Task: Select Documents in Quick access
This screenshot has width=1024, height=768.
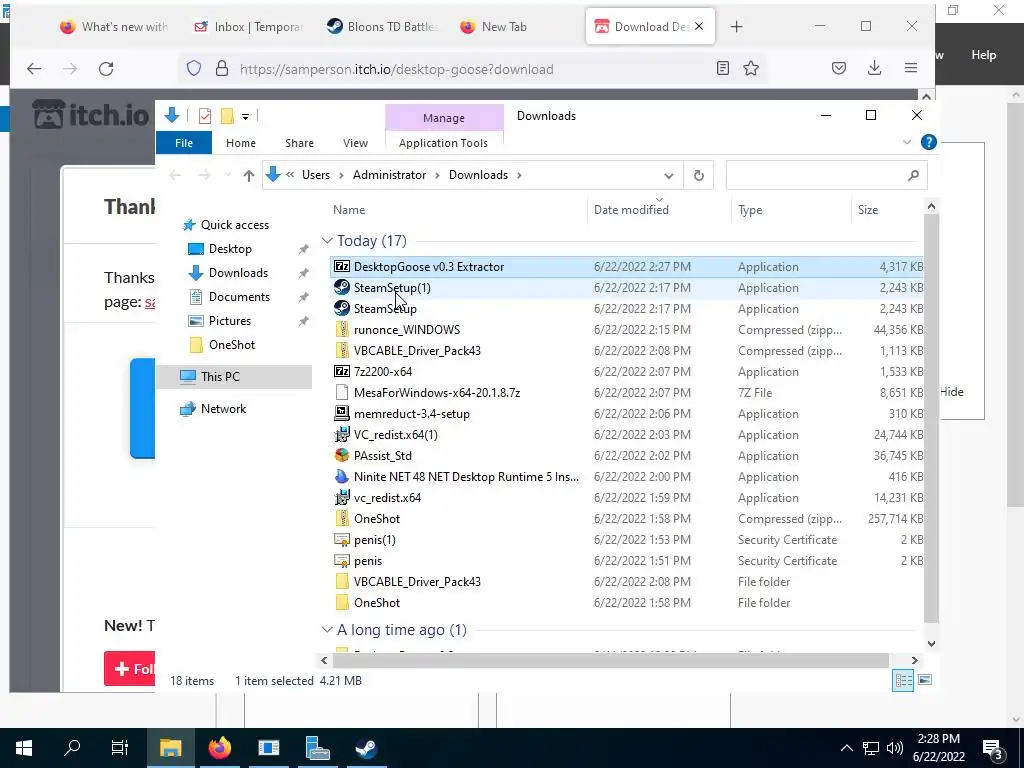Action: [239, 297]
